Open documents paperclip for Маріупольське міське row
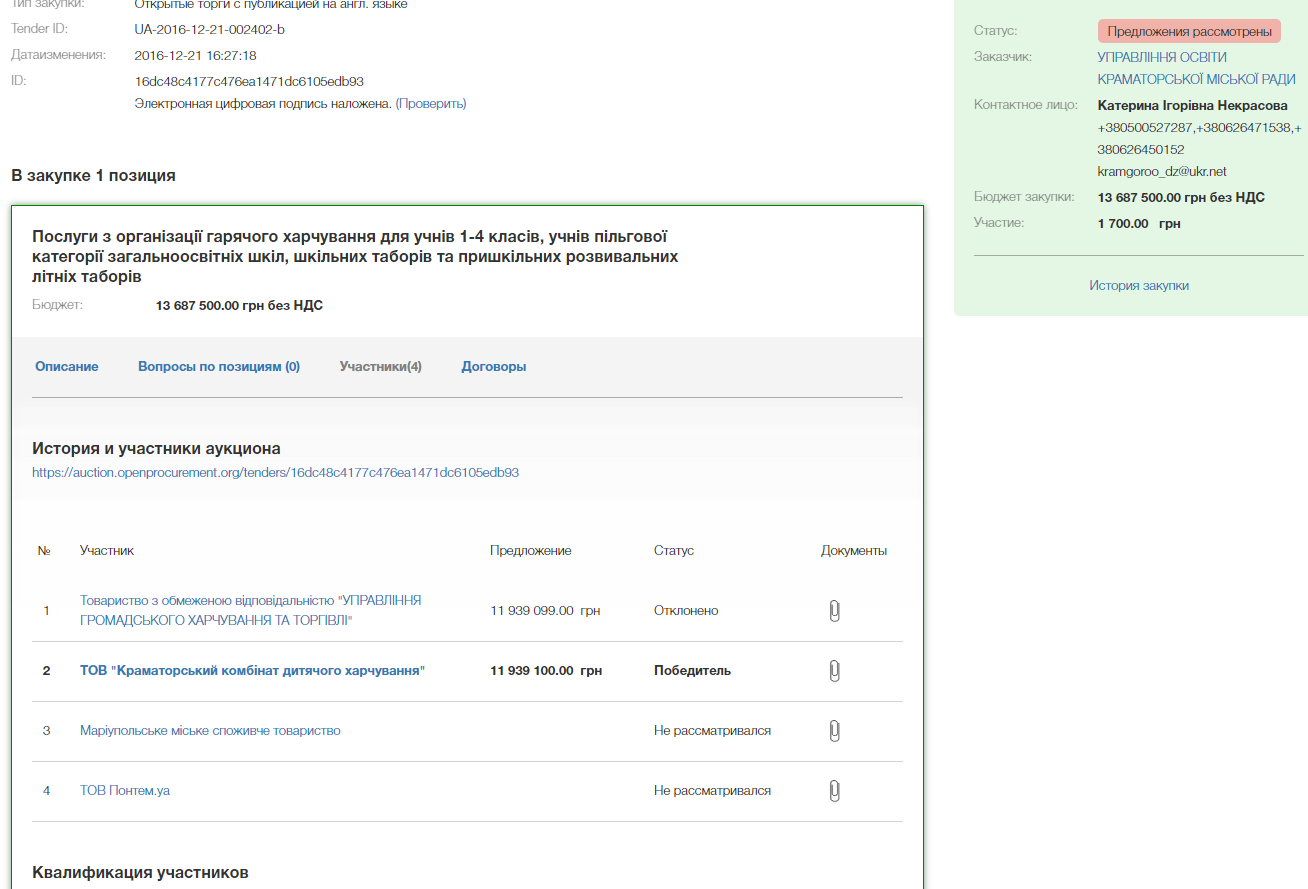The image size is (1308, 889). pos(834,731)
